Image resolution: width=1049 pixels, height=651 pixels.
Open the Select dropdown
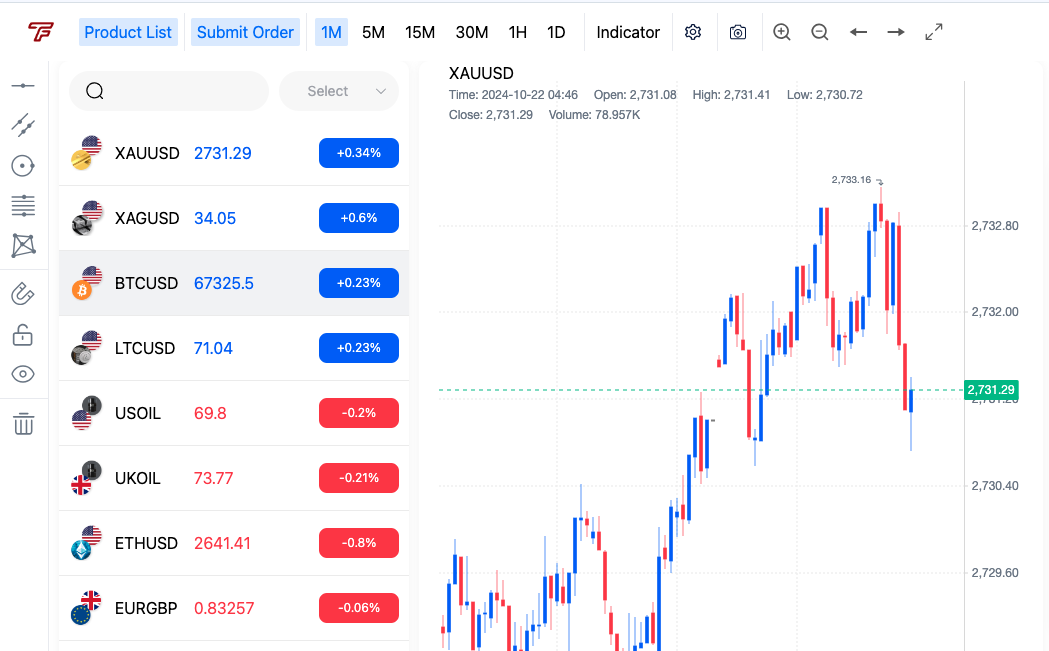339,91
